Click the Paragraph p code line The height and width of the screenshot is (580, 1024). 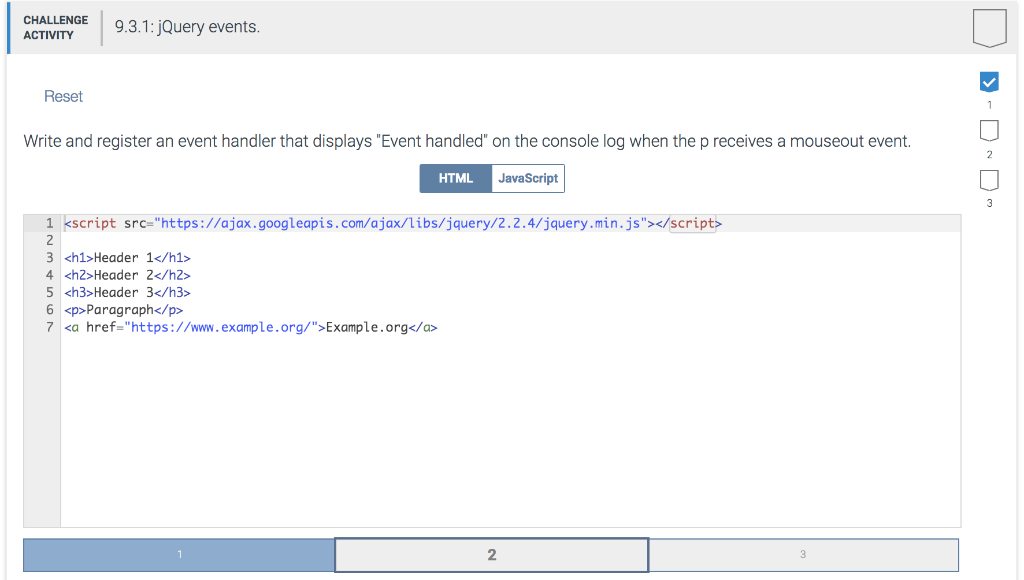click(123, 310)
